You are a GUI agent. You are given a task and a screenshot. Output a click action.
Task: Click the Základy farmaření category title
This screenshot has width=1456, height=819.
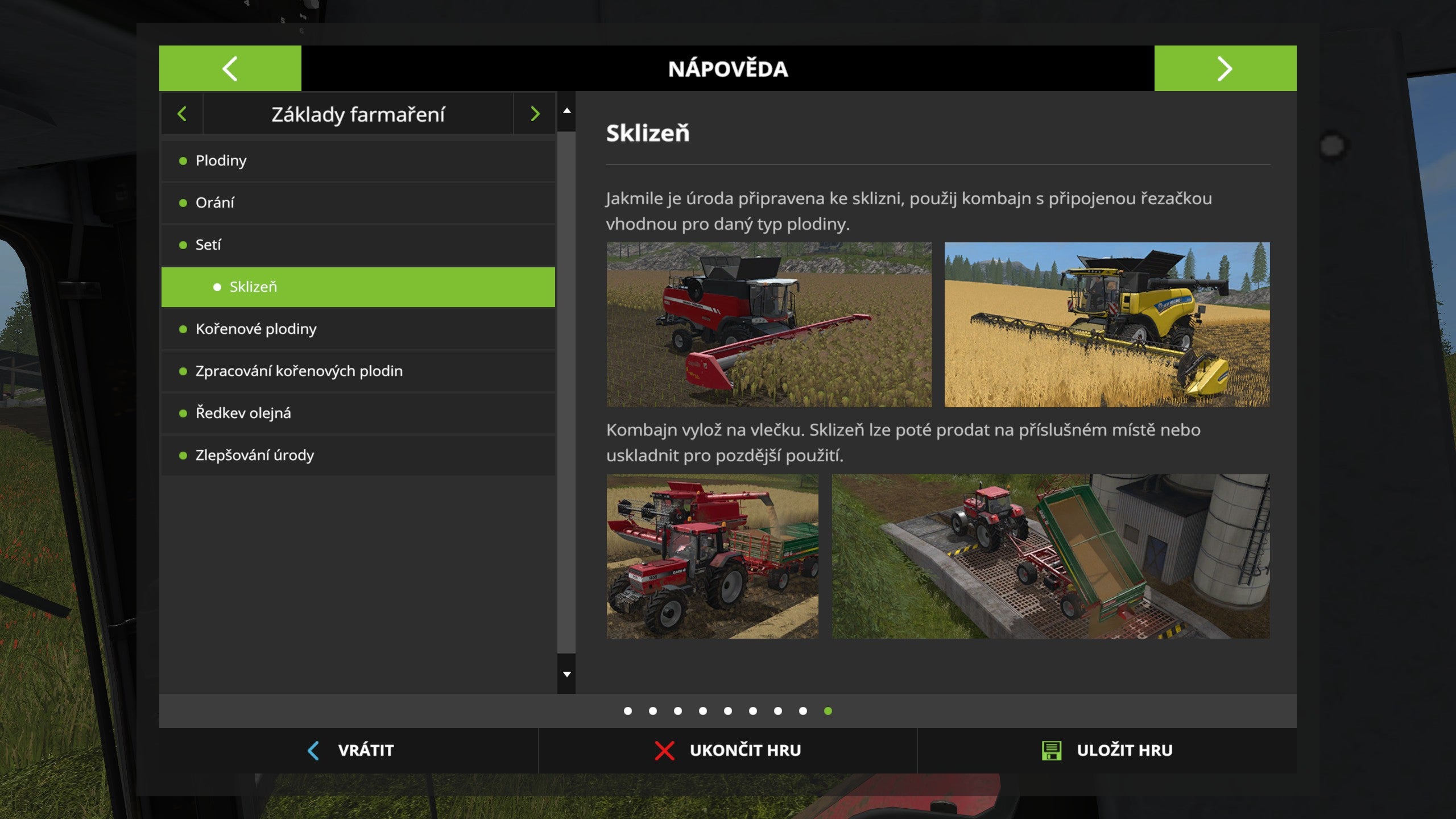pos(358,114)
